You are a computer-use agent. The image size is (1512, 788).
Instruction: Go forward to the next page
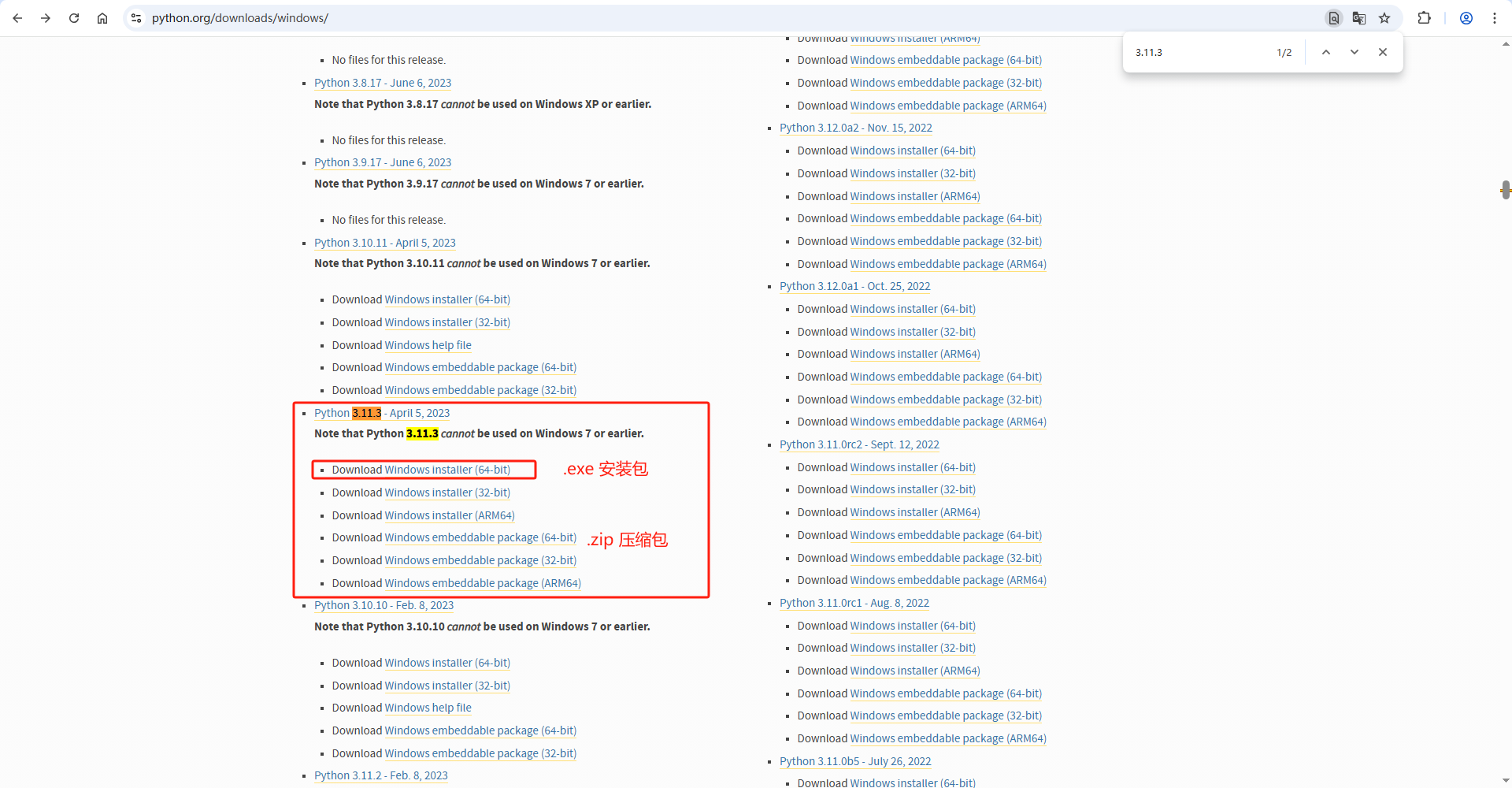click(46, 18)
